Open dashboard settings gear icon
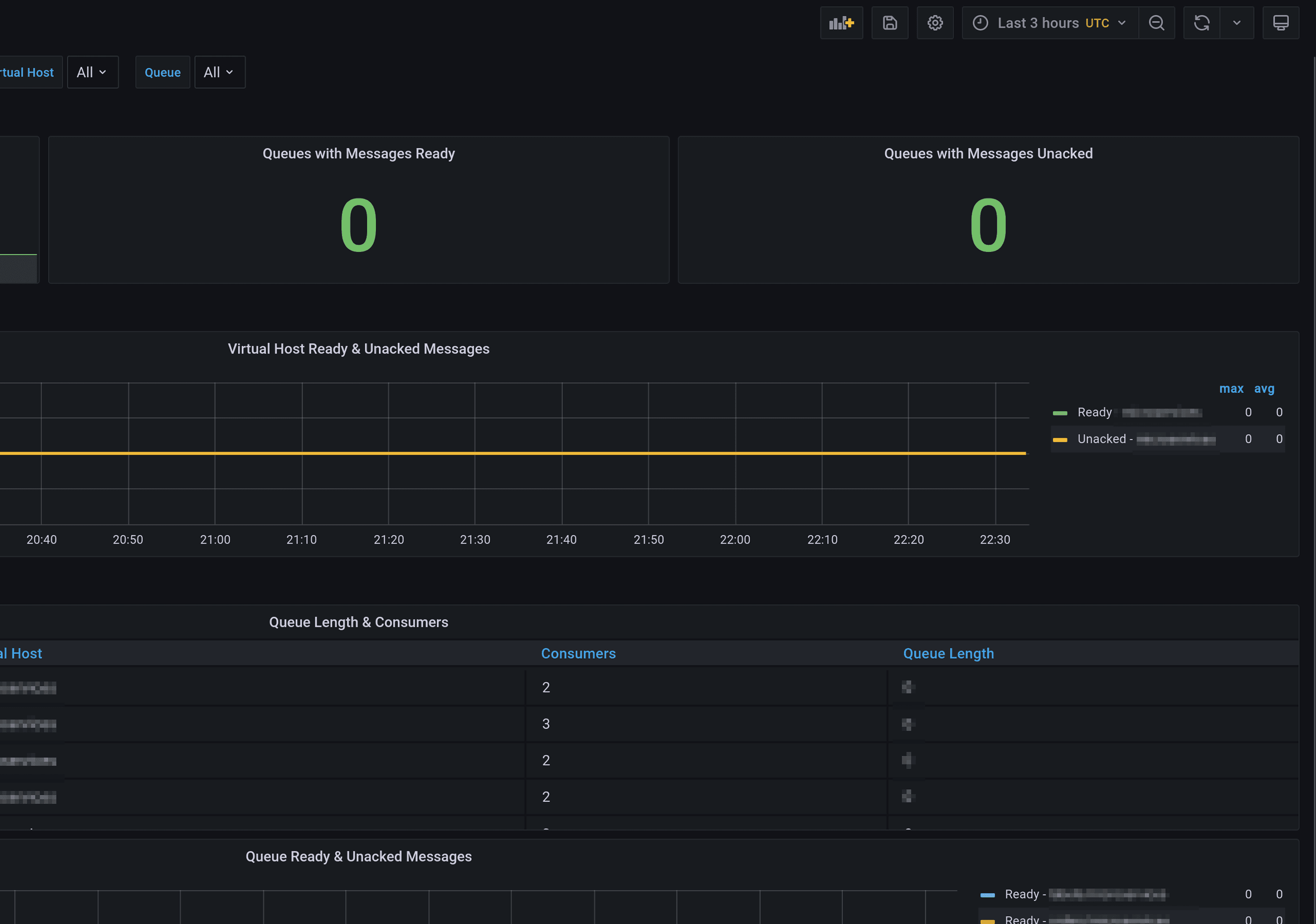1316x924 pixels. (935, 23)
